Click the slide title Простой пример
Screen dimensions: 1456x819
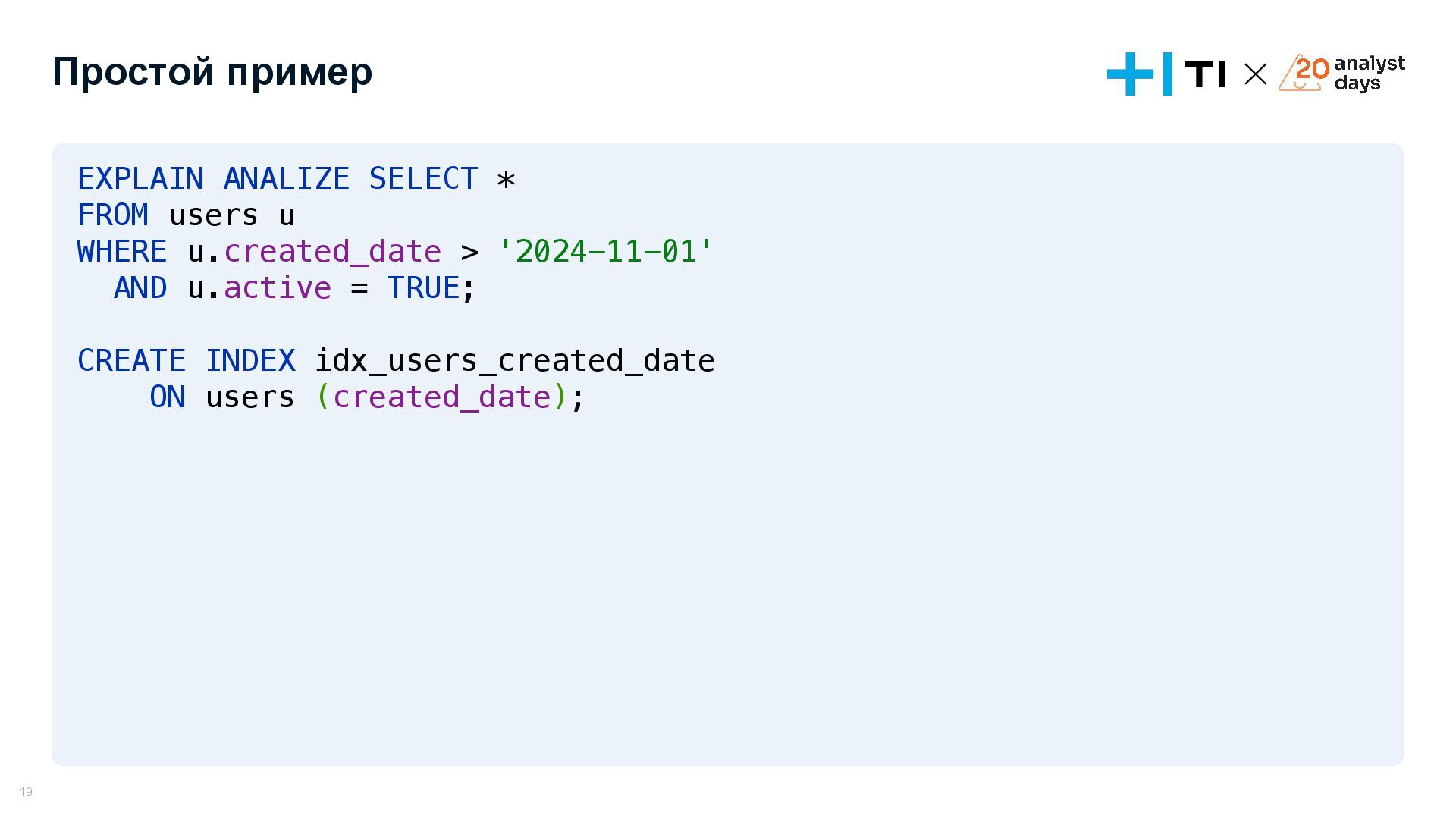click(x=212, y=72)
